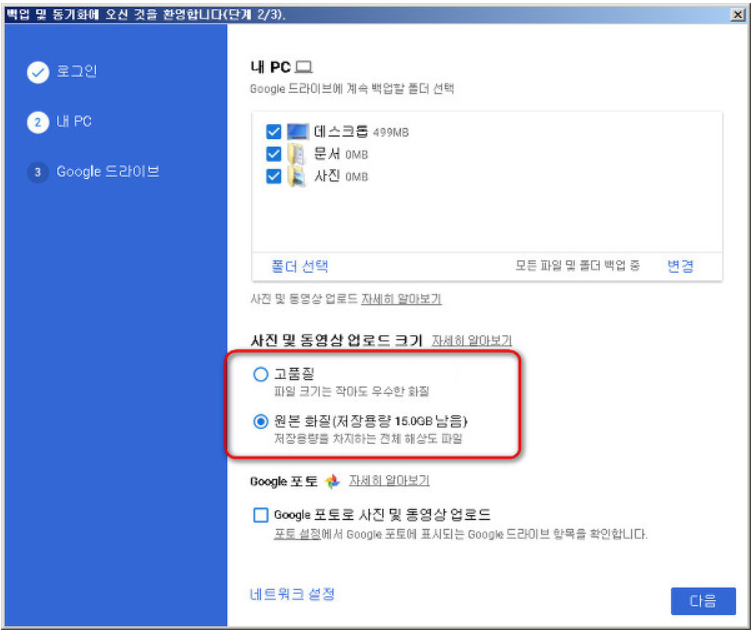Screen dimensions: 755x633
Task: Click the Google 포토 pinwheel icon
Action: tap(332, 481)
